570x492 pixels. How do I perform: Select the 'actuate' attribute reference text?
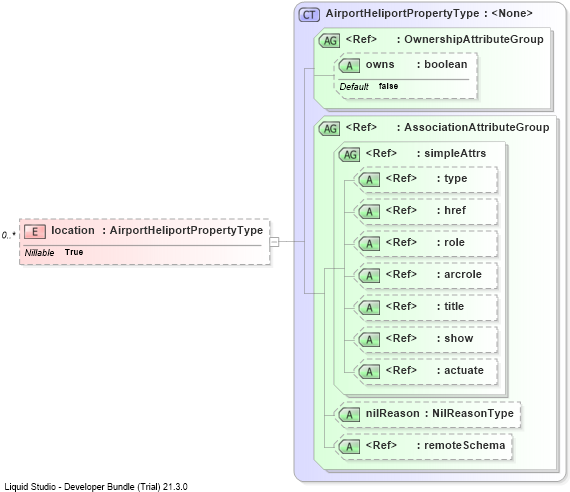point(464,370)
